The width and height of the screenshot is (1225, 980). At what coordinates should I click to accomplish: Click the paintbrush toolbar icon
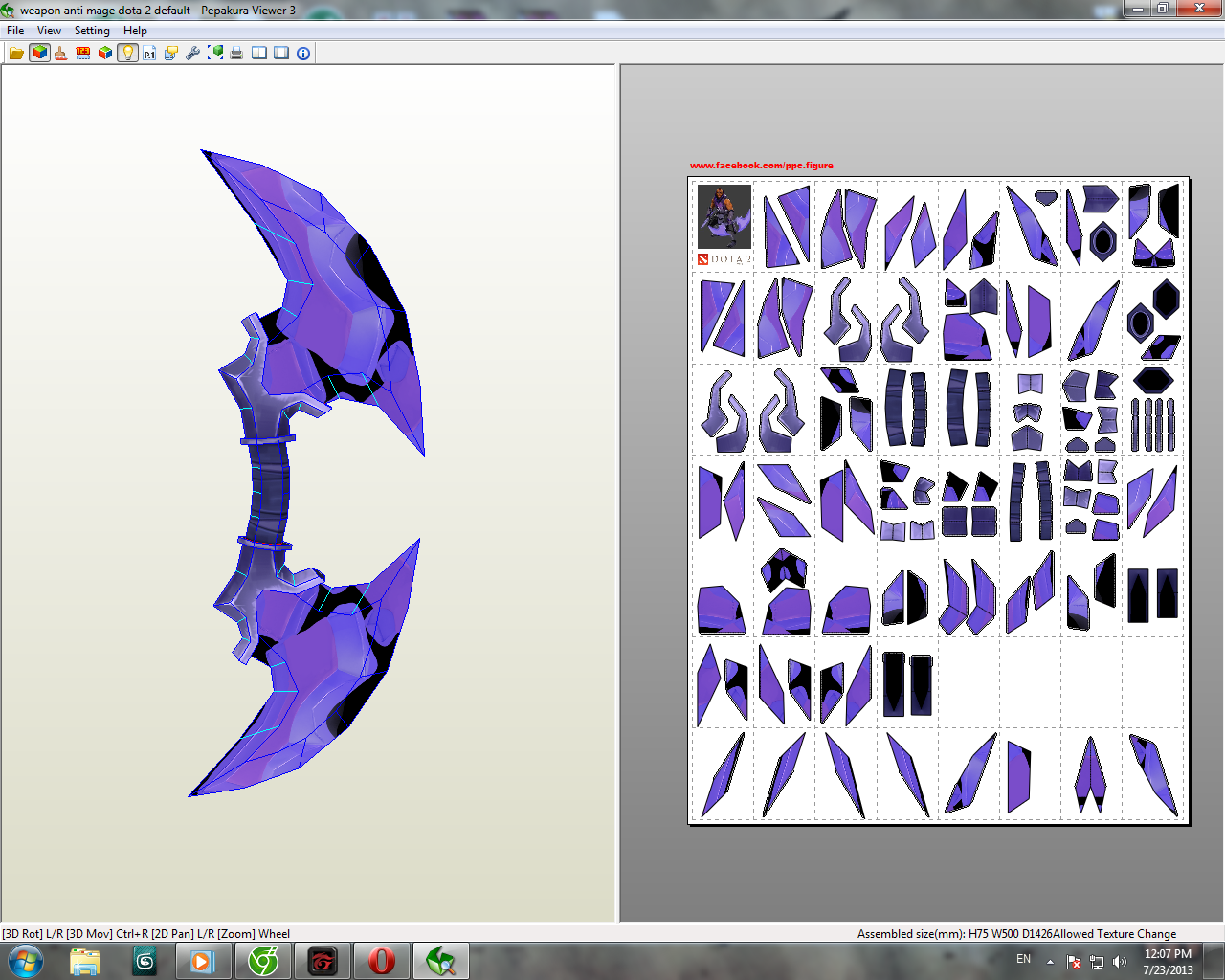coord(61,54)
